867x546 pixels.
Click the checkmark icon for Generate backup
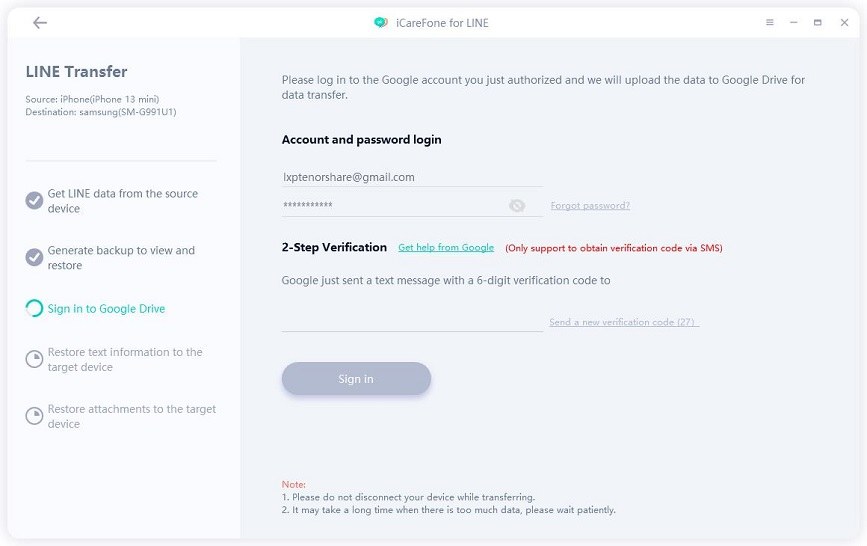34,257
